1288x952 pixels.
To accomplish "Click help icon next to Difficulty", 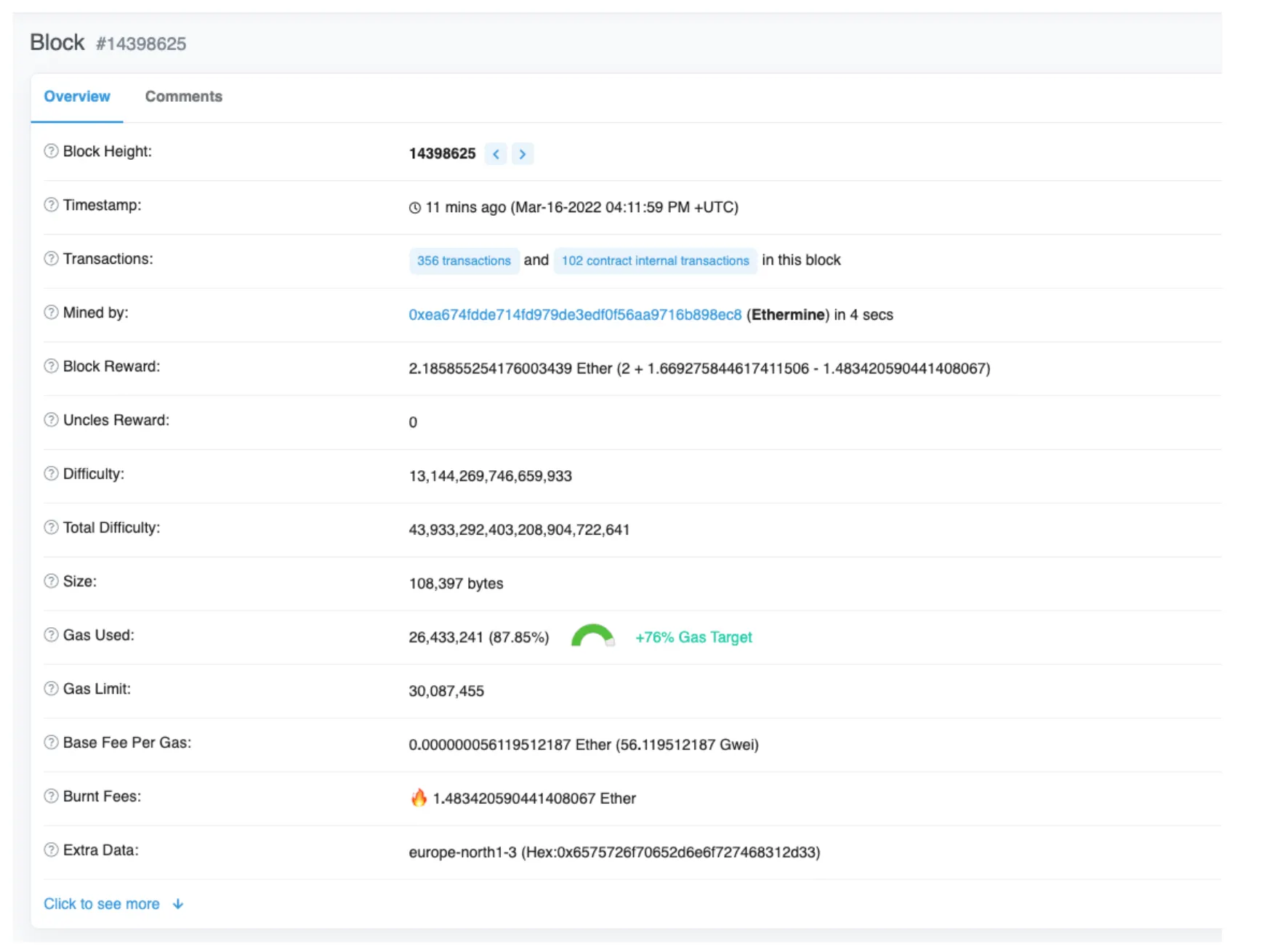I will [x=51, y=474].
